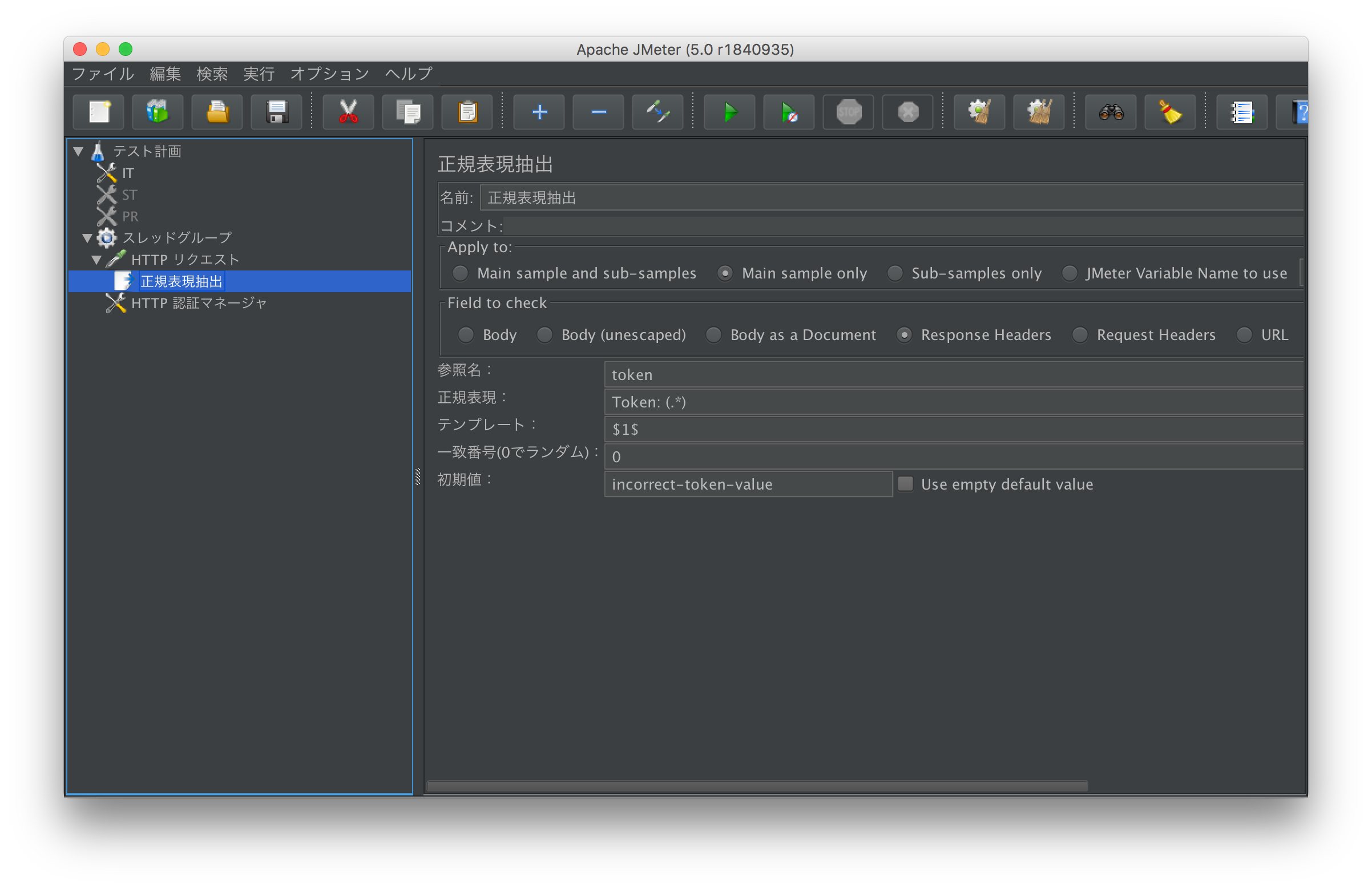Screen dimensions: 1372x889
Task: Save the current test plan
Action: (277, 112)
